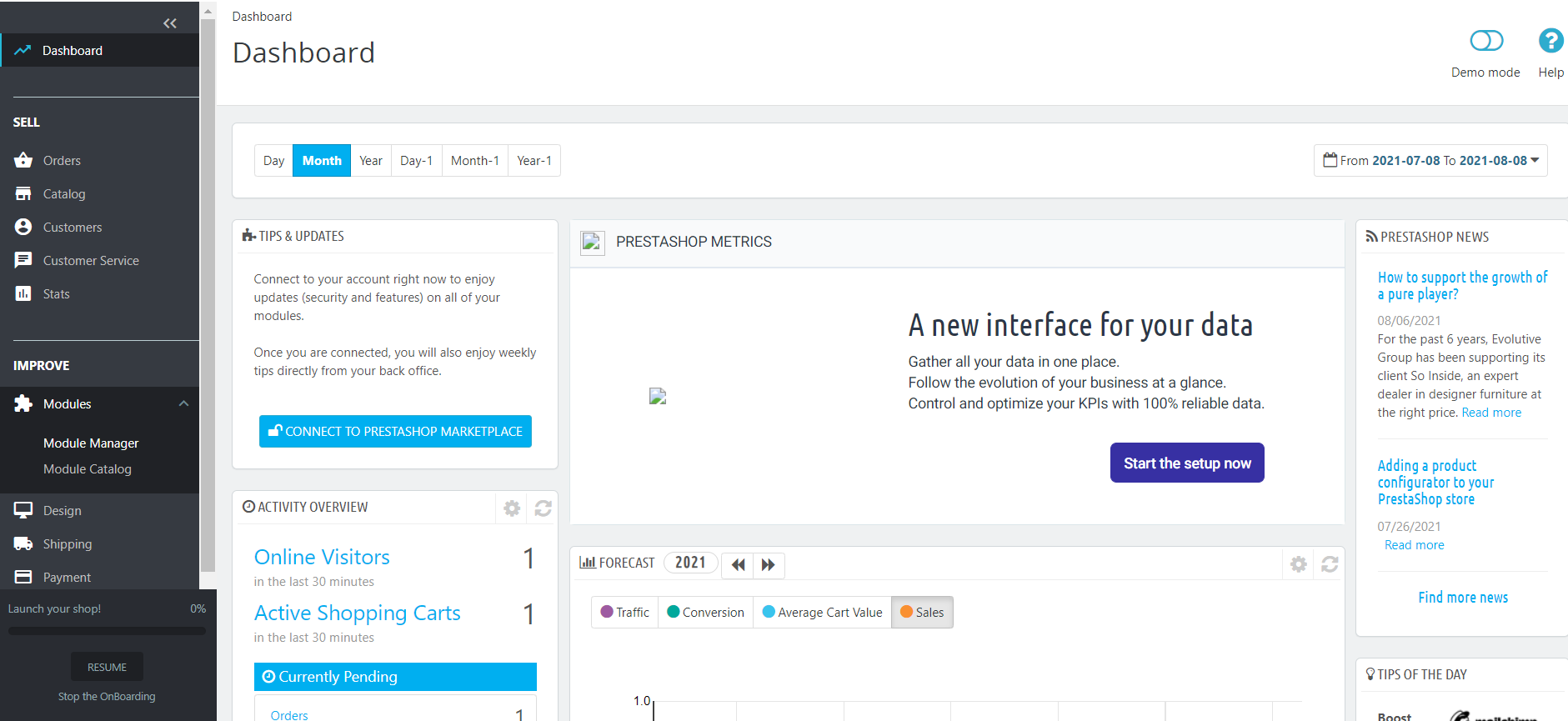Click the Resume onboarding button
The image size is (1568, 721).
click(x=107, y=667)
